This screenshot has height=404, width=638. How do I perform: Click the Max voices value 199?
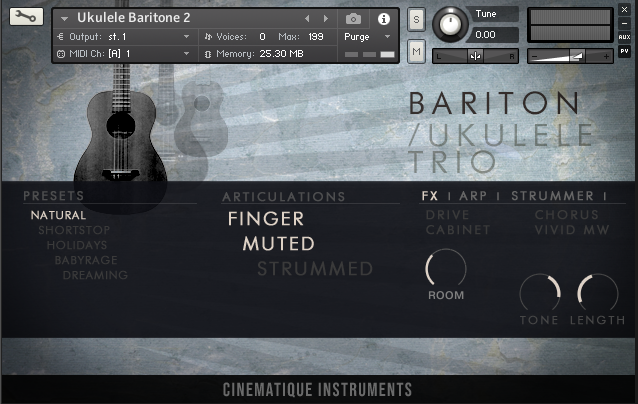click(x=316, y=37)
